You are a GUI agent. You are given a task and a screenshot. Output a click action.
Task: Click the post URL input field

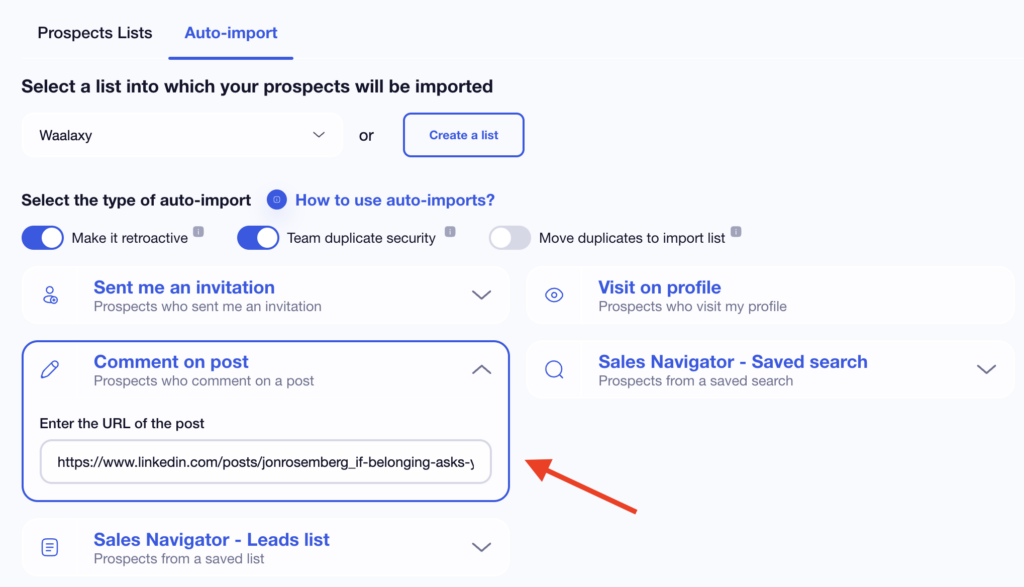coord(266,462)
